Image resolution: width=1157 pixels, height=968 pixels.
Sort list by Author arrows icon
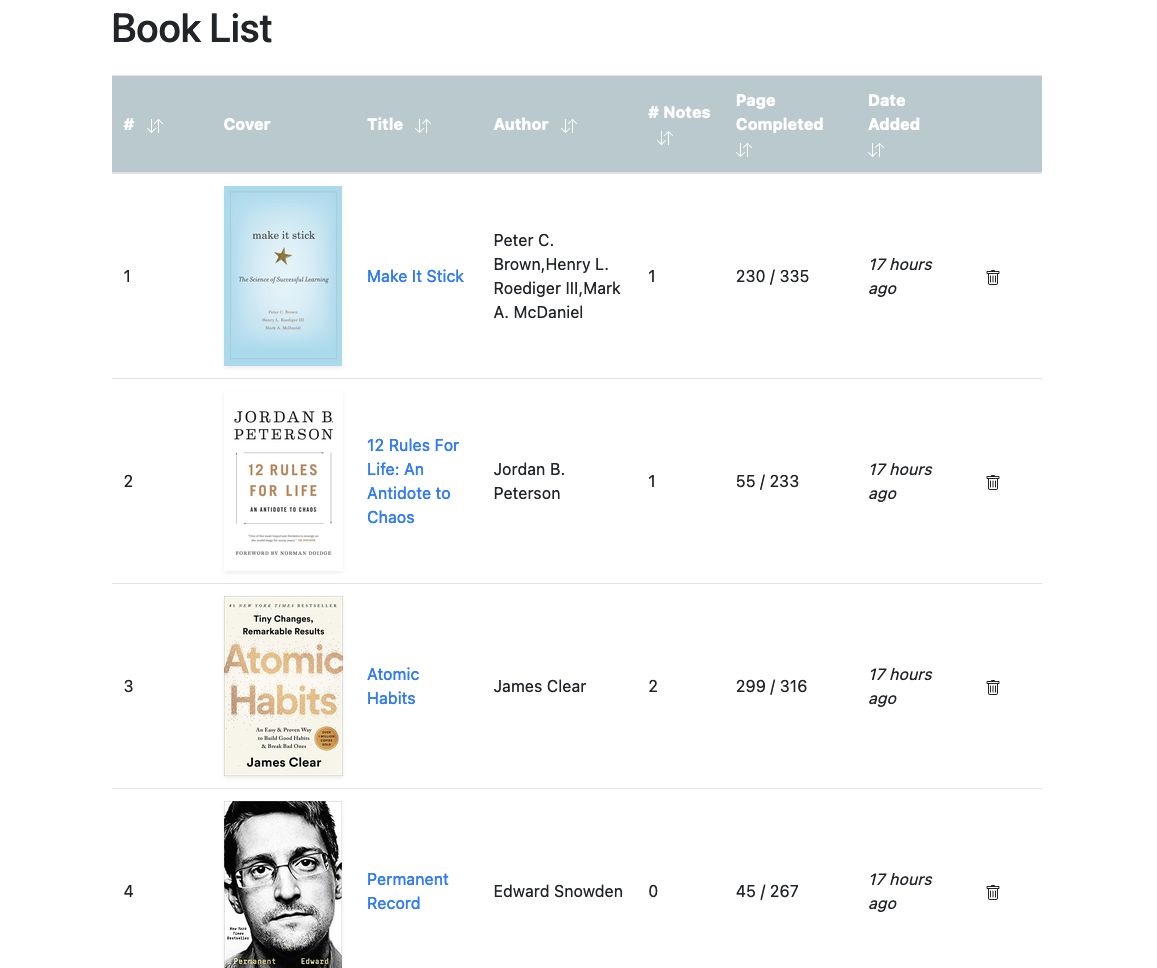tap(568, 126)
